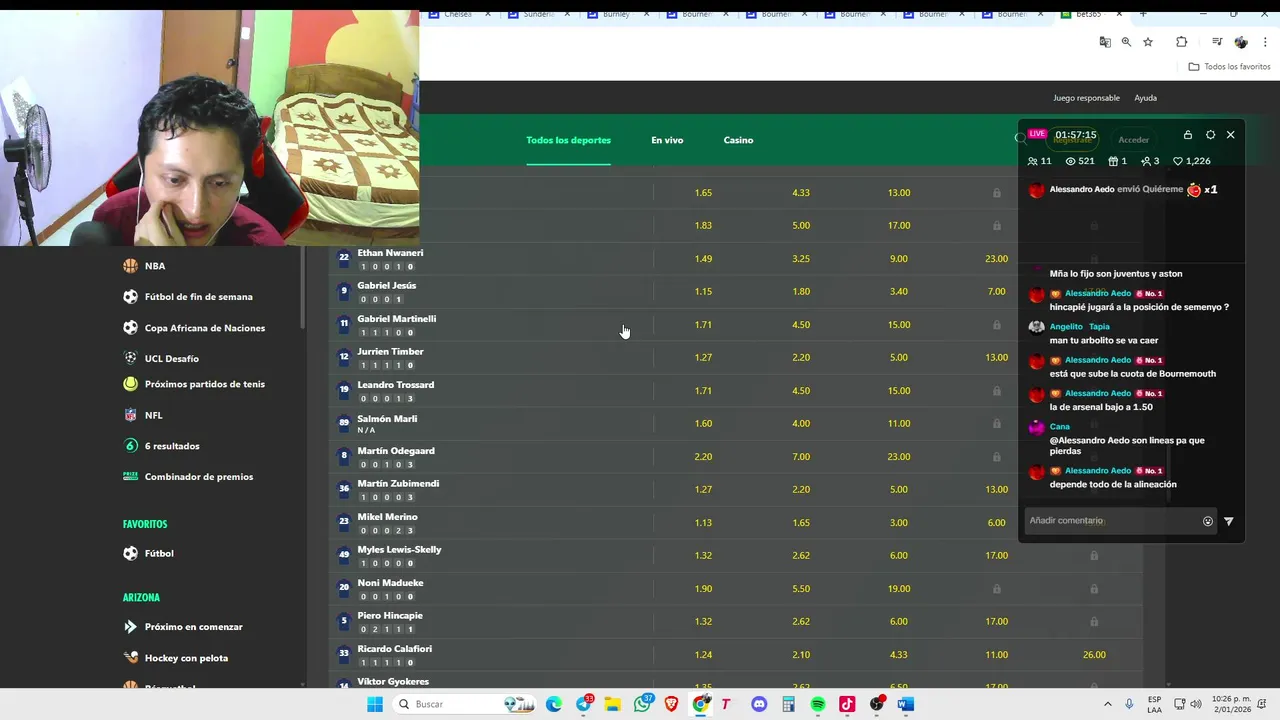The width and height of the screenshot is (1280, 720).
Task: Click the Copa Africana de Naciones ball icon
Action: (130, 328)
